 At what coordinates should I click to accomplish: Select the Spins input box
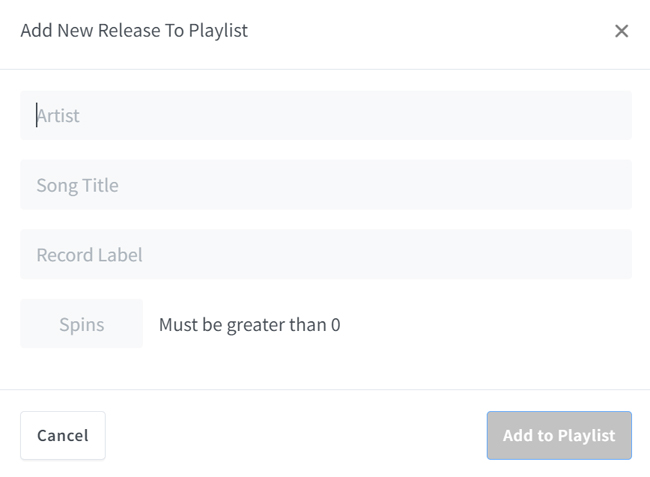click(x=81, y=324)
